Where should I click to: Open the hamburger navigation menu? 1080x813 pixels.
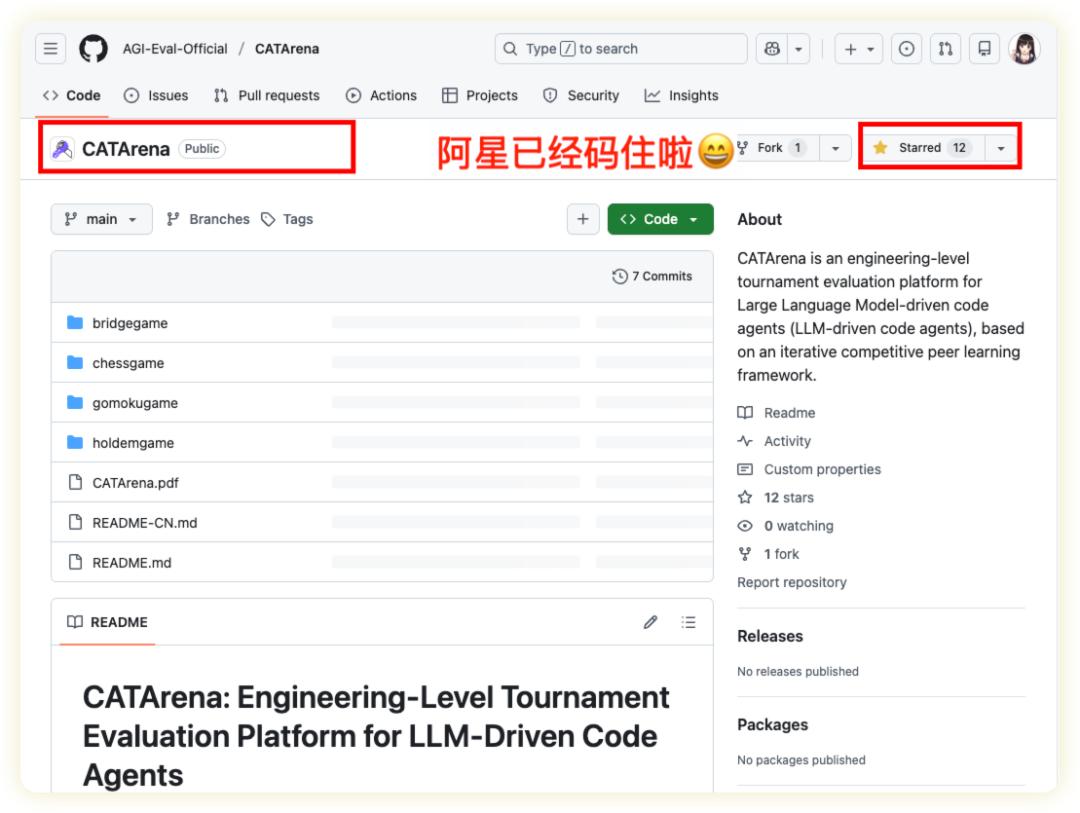(51, 49)
